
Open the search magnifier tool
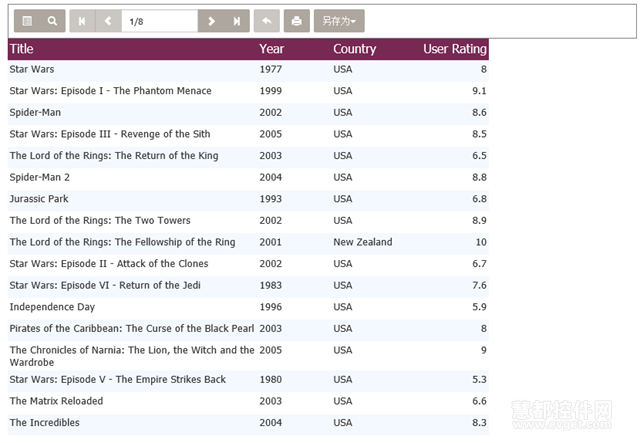pos(52,21)
